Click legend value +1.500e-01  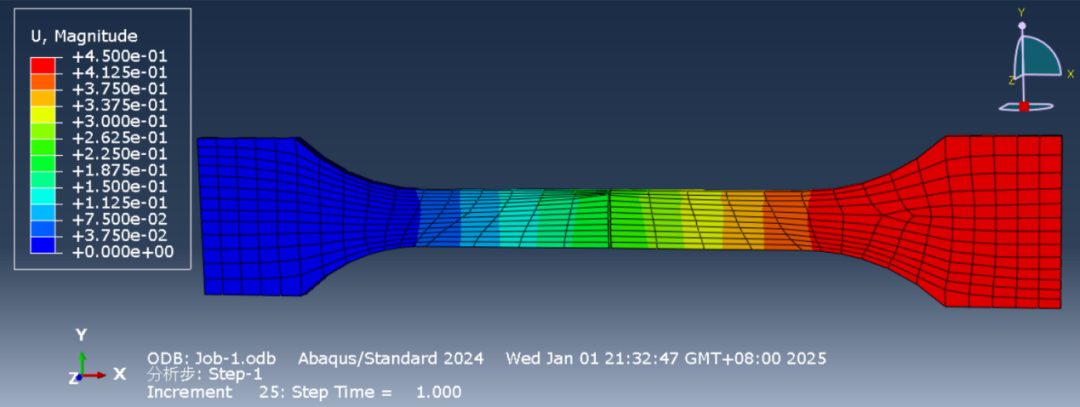tap(120, 187)
